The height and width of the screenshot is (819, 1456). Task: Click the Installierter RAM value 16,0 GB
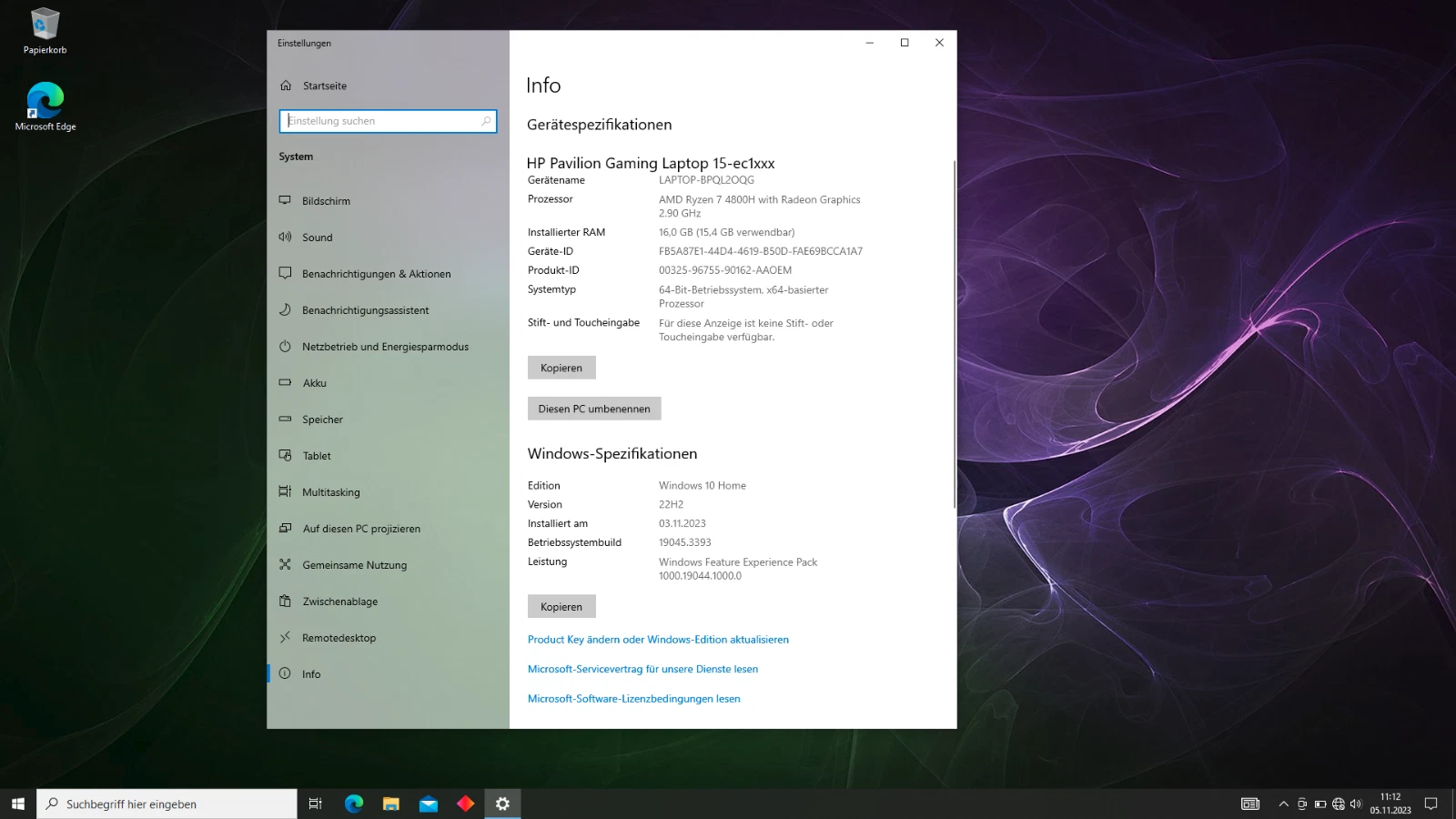726,233
